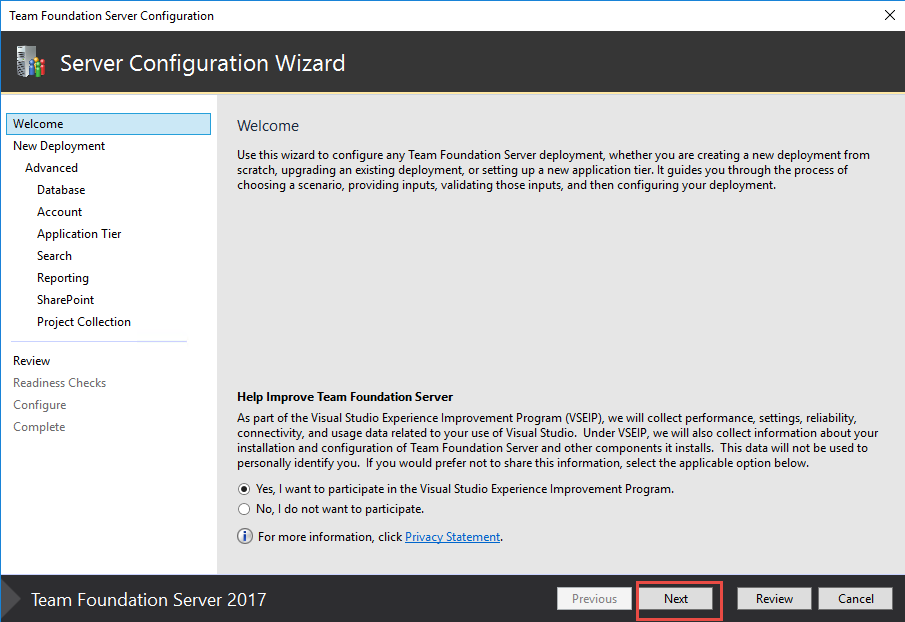The height and width of the screenshot is (622, 905).
Task: Click the Next button
Action: tap(676, 599)
